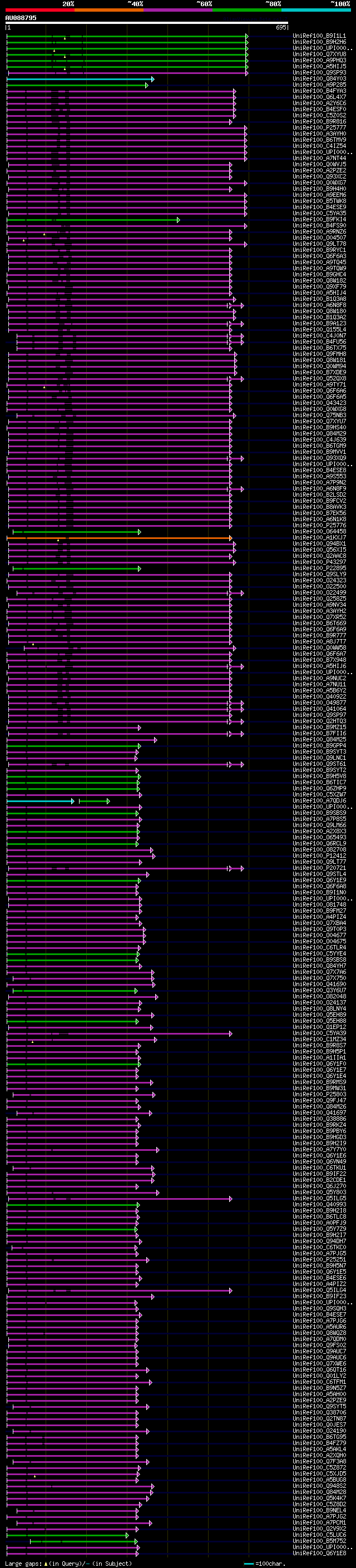Open hit UniRef100_Q7F3A8
356x1568 pixels.
(319, 1461)
